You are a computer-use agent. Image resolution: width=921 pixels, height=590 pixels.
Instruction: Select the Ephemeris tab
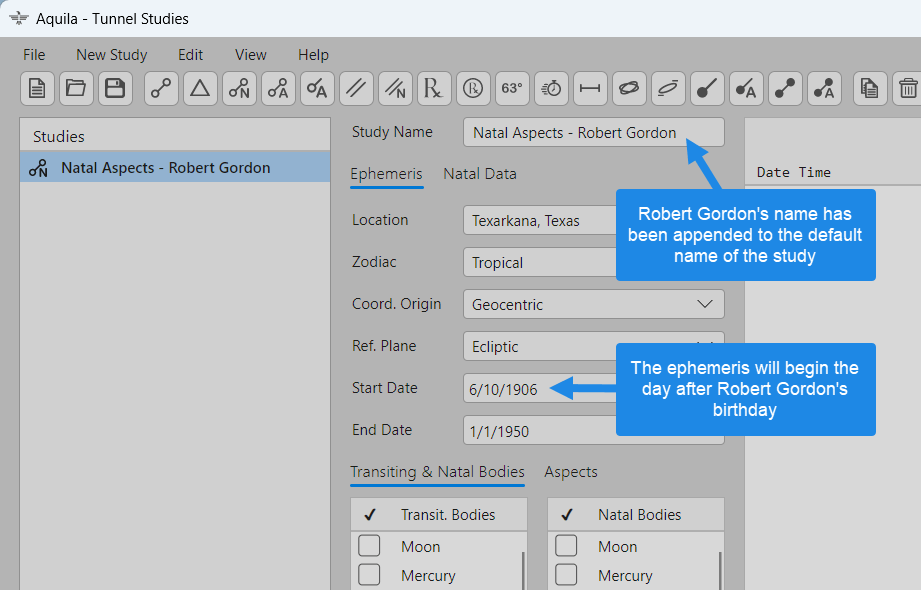point(386,174)
